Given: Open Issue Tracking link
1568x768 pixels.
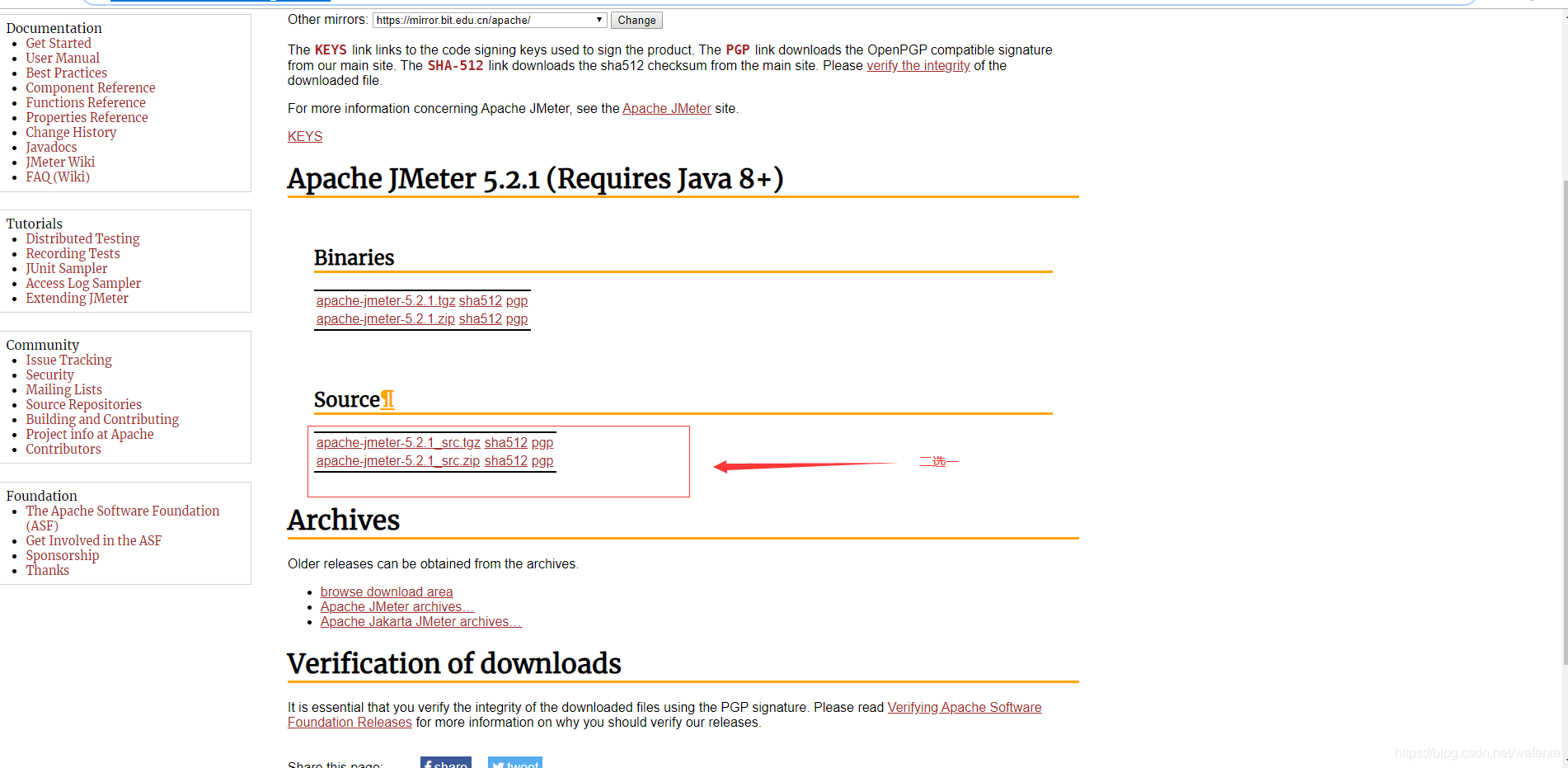Looking at the screenshot, I should 68,360.
